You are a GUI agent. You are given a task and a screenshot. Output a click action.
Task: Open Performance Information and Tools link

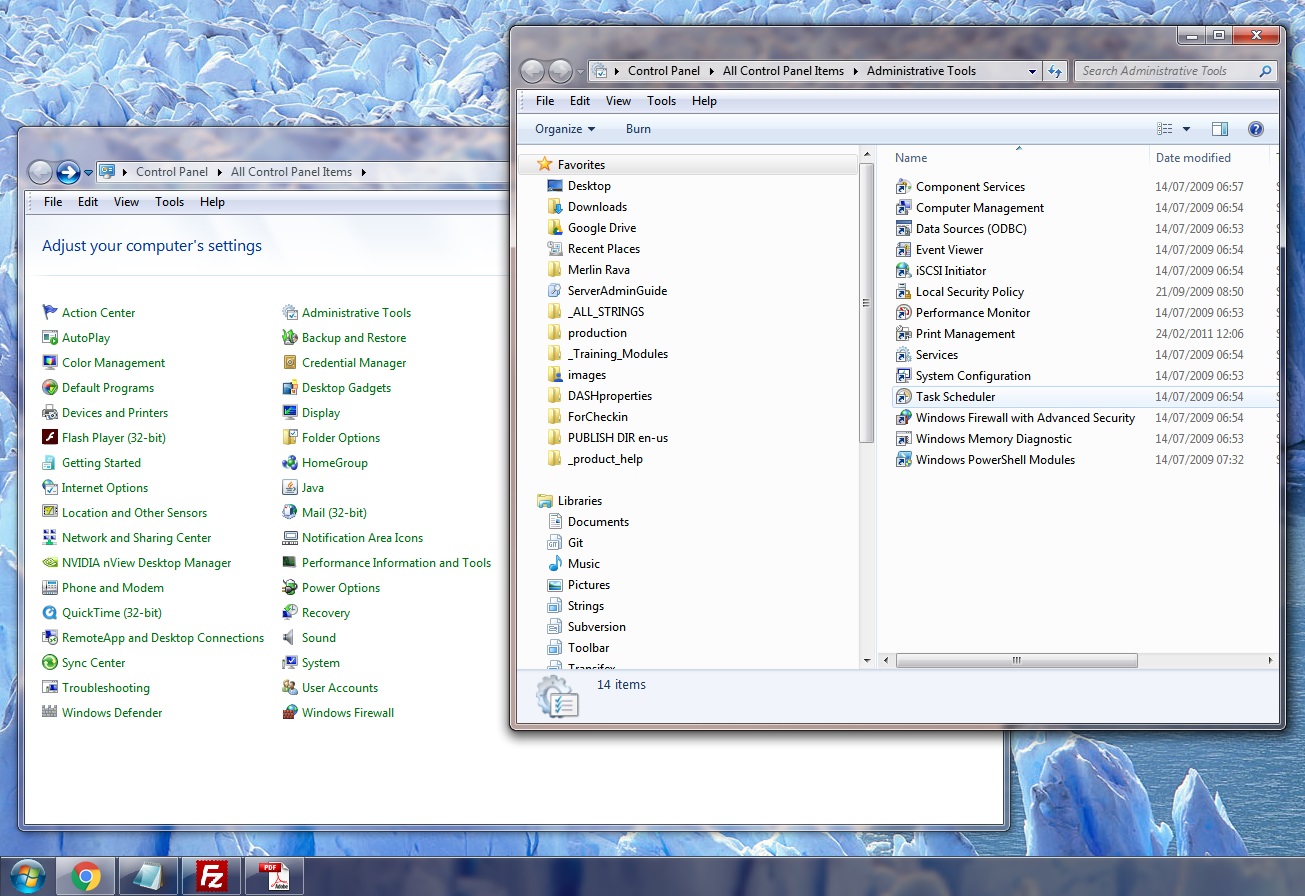(x=396, y=563)
